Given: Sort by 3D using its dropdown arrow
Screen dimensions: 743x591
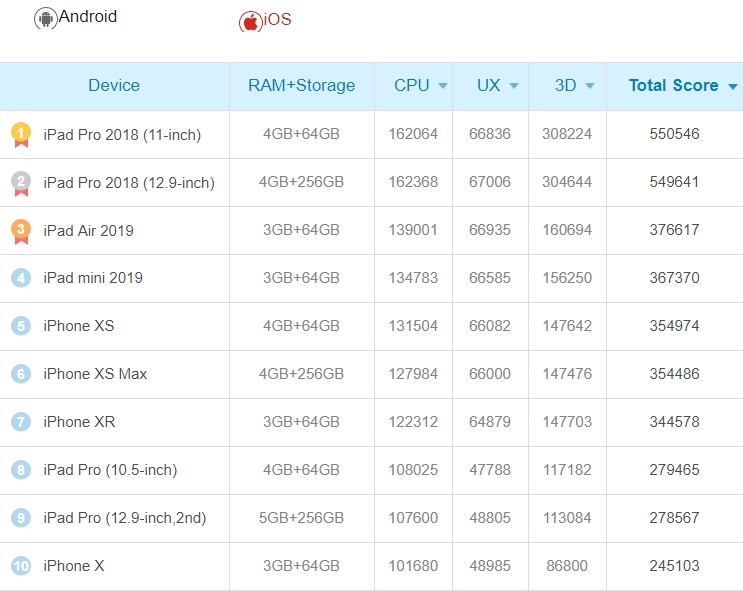Looking at the screenshot, I should [x=590, y=86].
